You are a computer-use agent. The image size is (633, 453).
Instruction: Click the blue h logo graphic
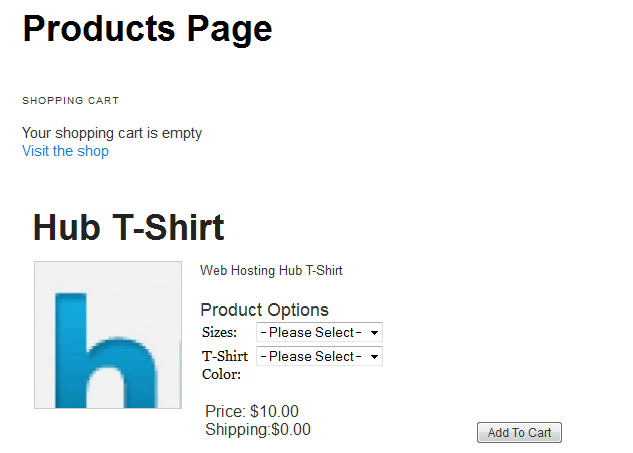point(100,350)
